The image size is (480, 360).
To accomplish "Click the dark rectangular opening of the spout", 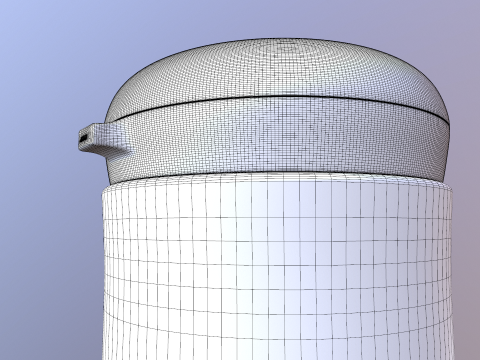I will click(83, 138).
